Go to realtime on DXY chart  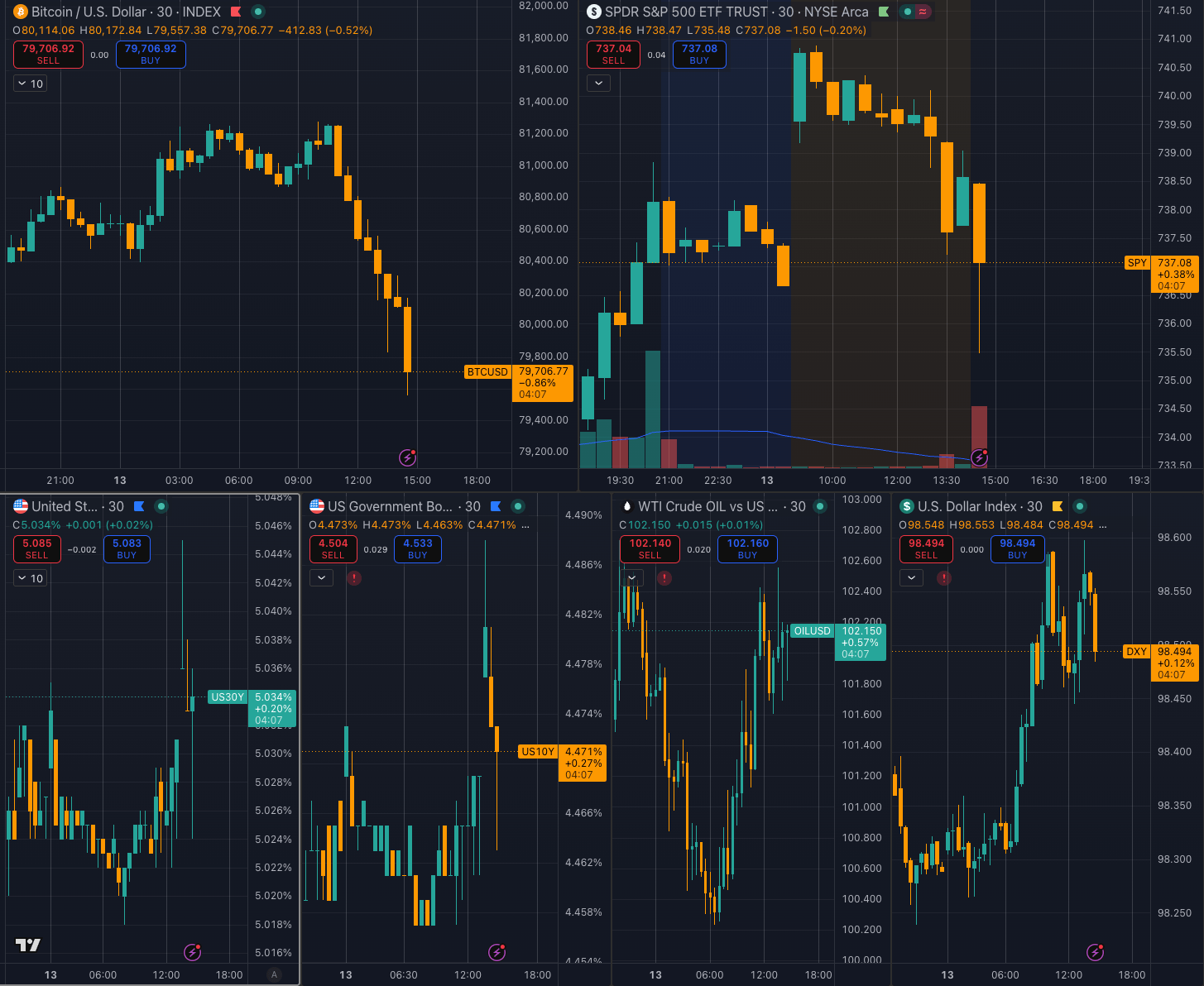1095,952
